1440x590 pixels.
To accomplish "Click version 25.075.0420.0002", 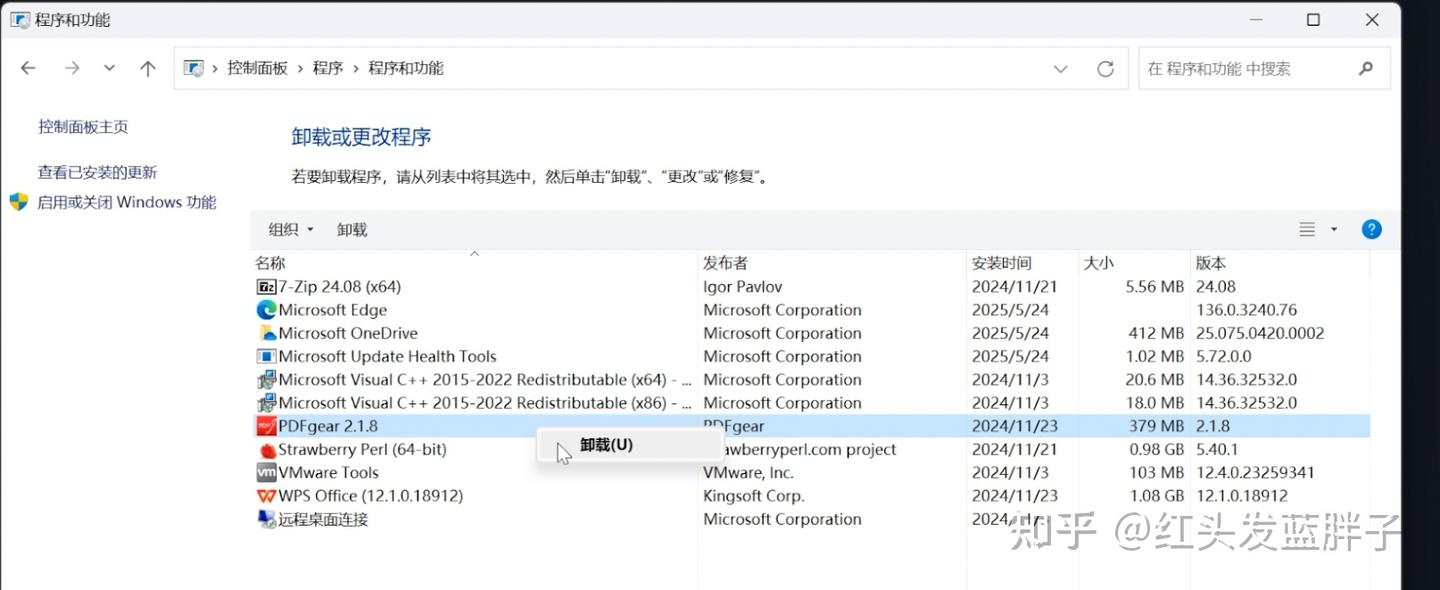I will coord(1260,333).
